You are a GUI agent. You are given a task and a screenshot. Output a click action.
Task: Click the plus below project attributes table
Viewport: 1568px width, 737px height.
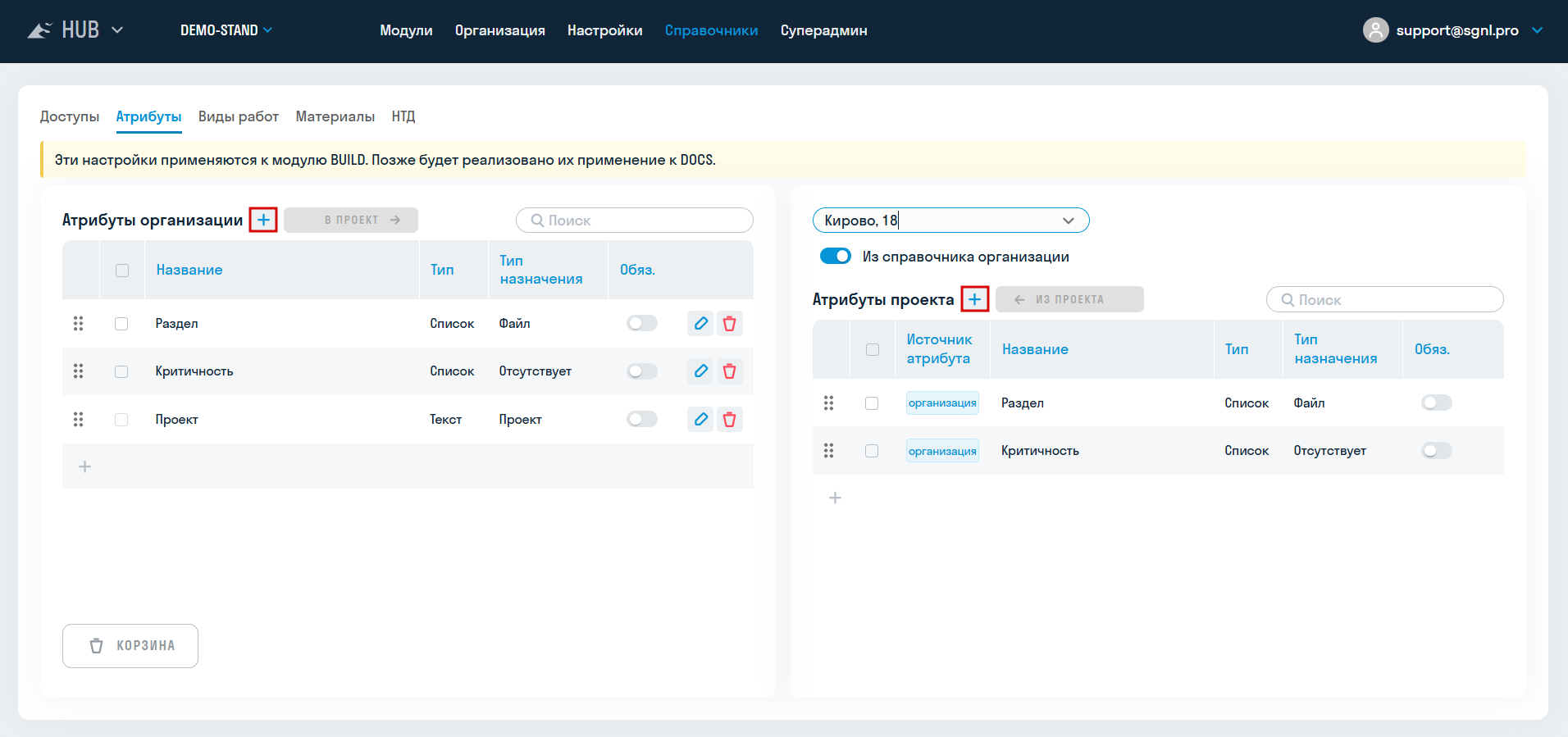click(x=835, y=498)
